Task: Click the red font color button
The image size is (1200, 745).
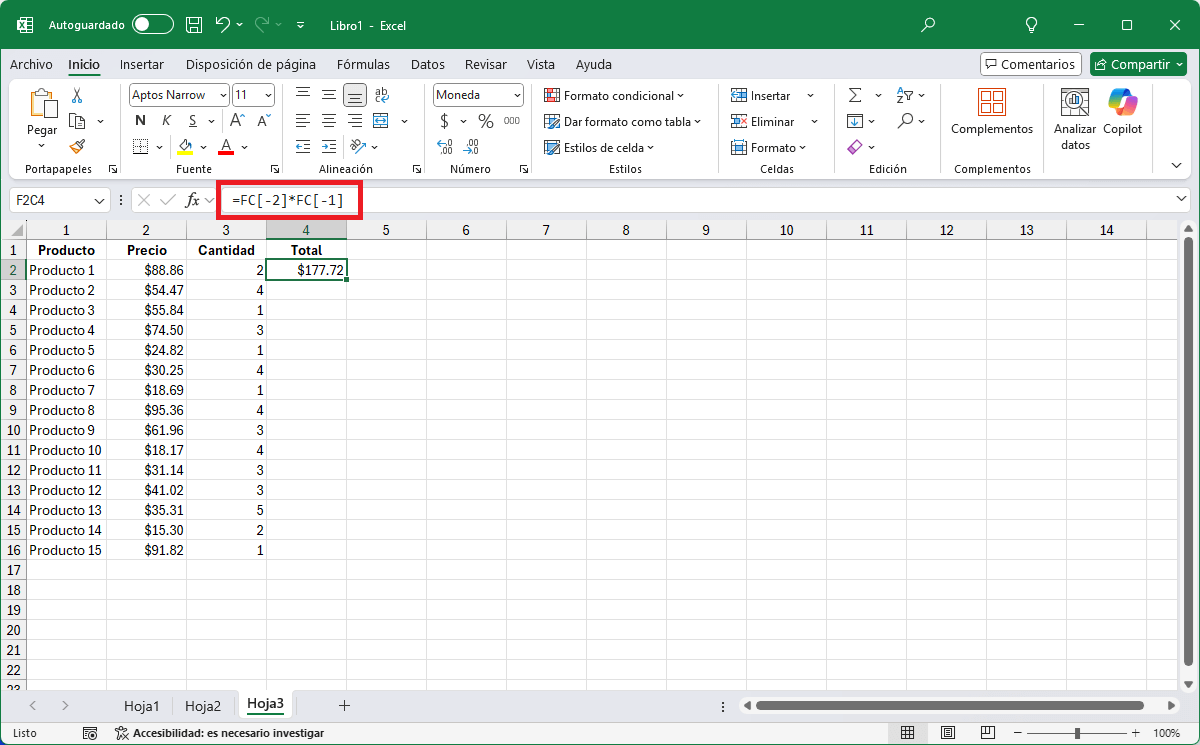Action: click(x=226, y=147)
